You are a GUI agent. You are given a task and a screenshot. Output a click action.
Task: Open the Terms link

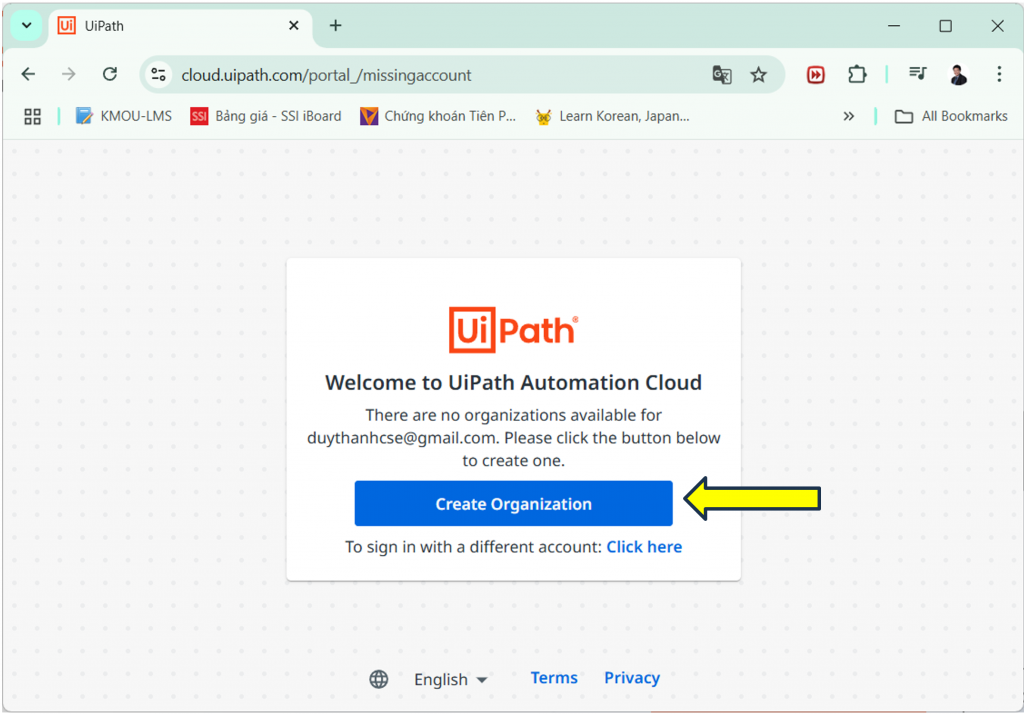[554, 678]
